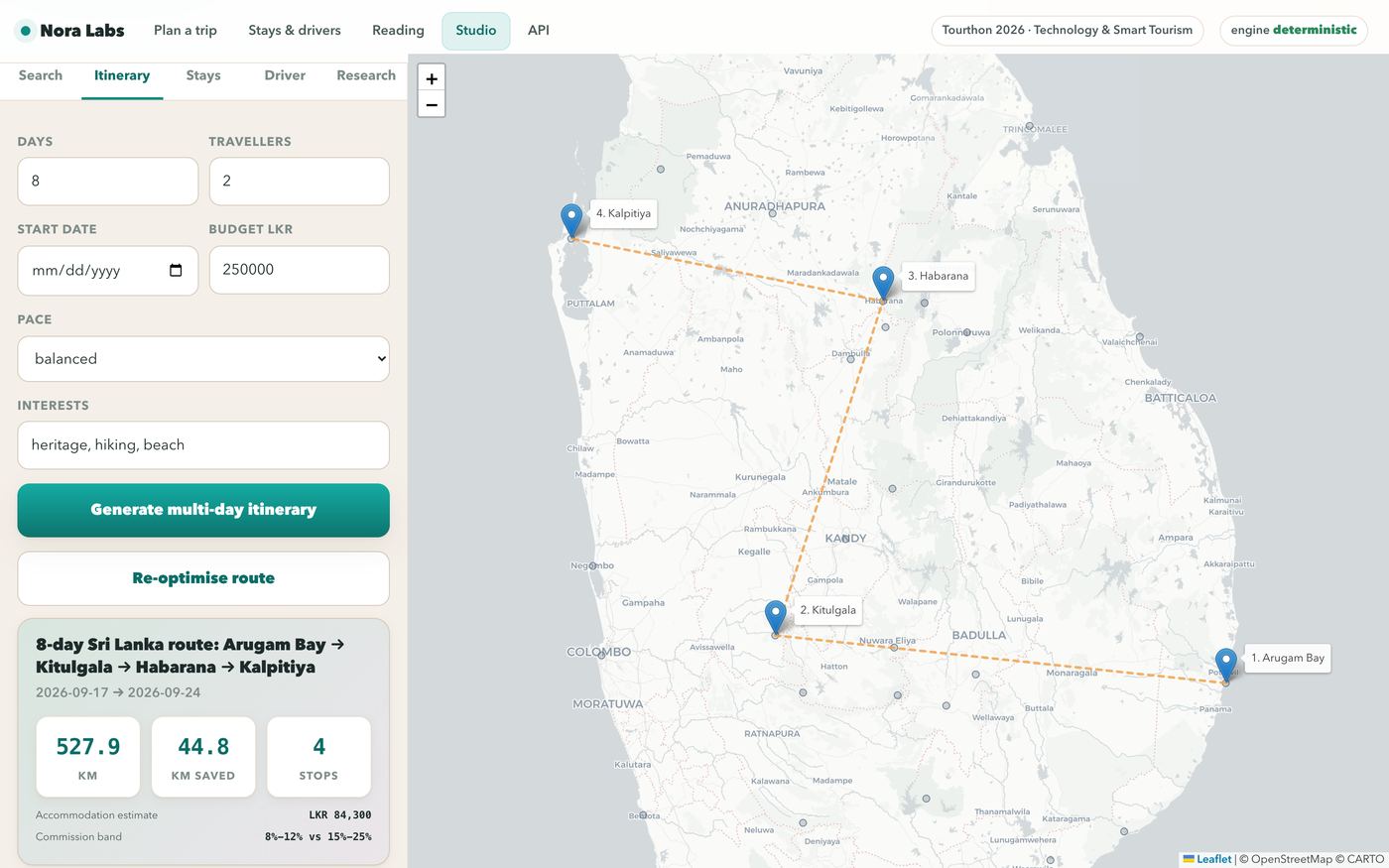Zoom in on the map
Screen dimensions: 1389x868
[x=432, y=78]
